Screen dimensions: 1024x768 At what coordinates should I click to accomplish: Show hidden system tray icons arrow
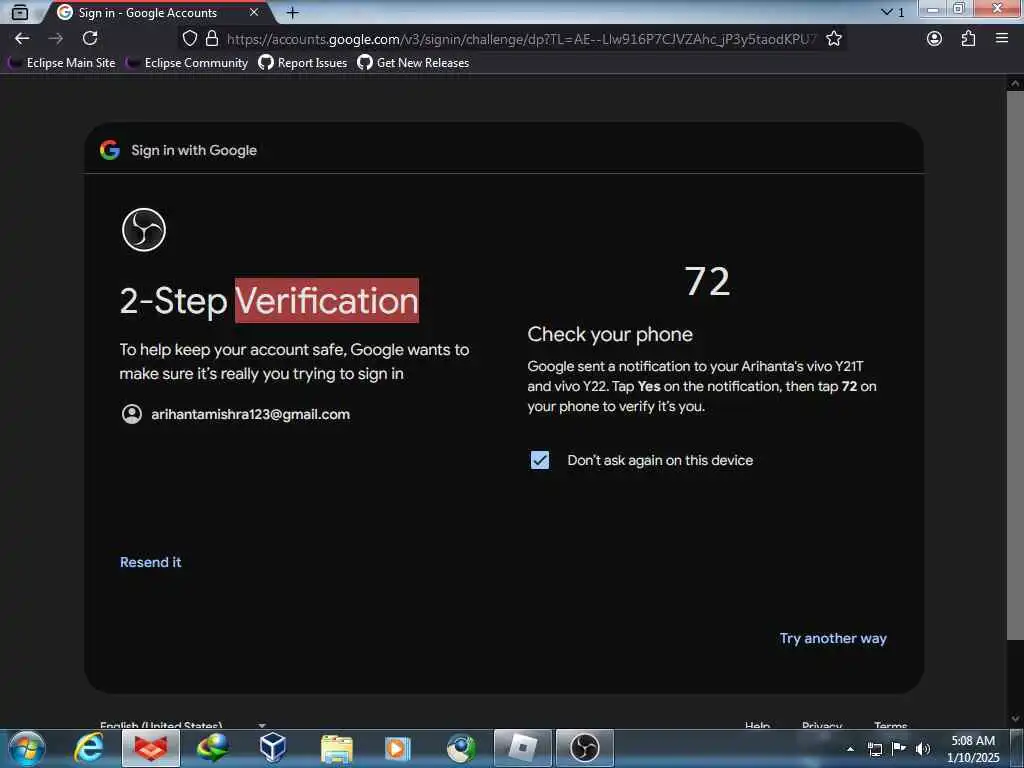point(850,749)
